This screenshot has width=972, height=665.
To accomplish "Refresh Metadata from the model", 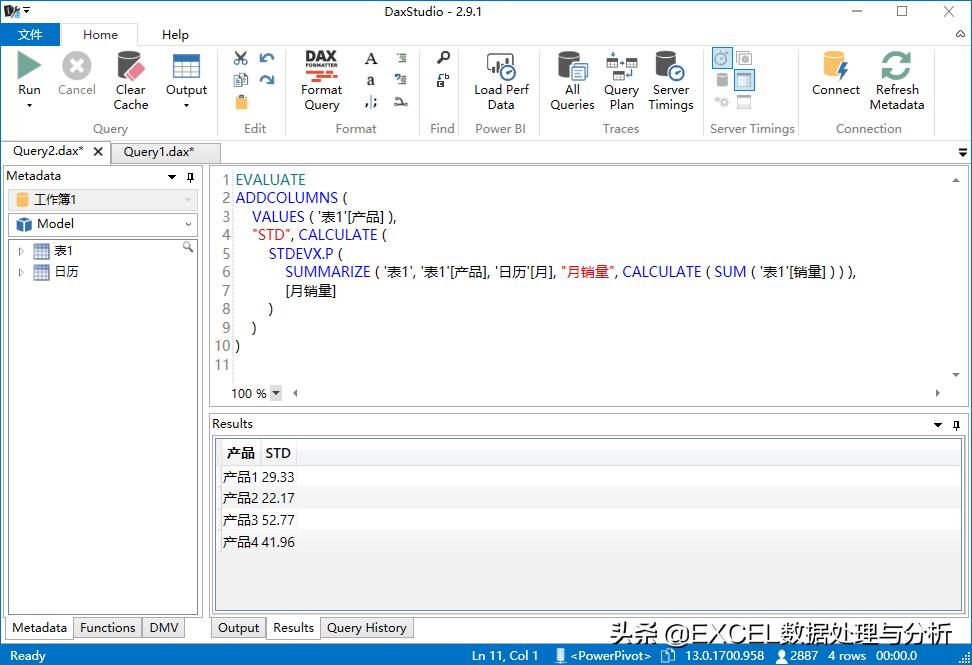I will tap(896, 81).
